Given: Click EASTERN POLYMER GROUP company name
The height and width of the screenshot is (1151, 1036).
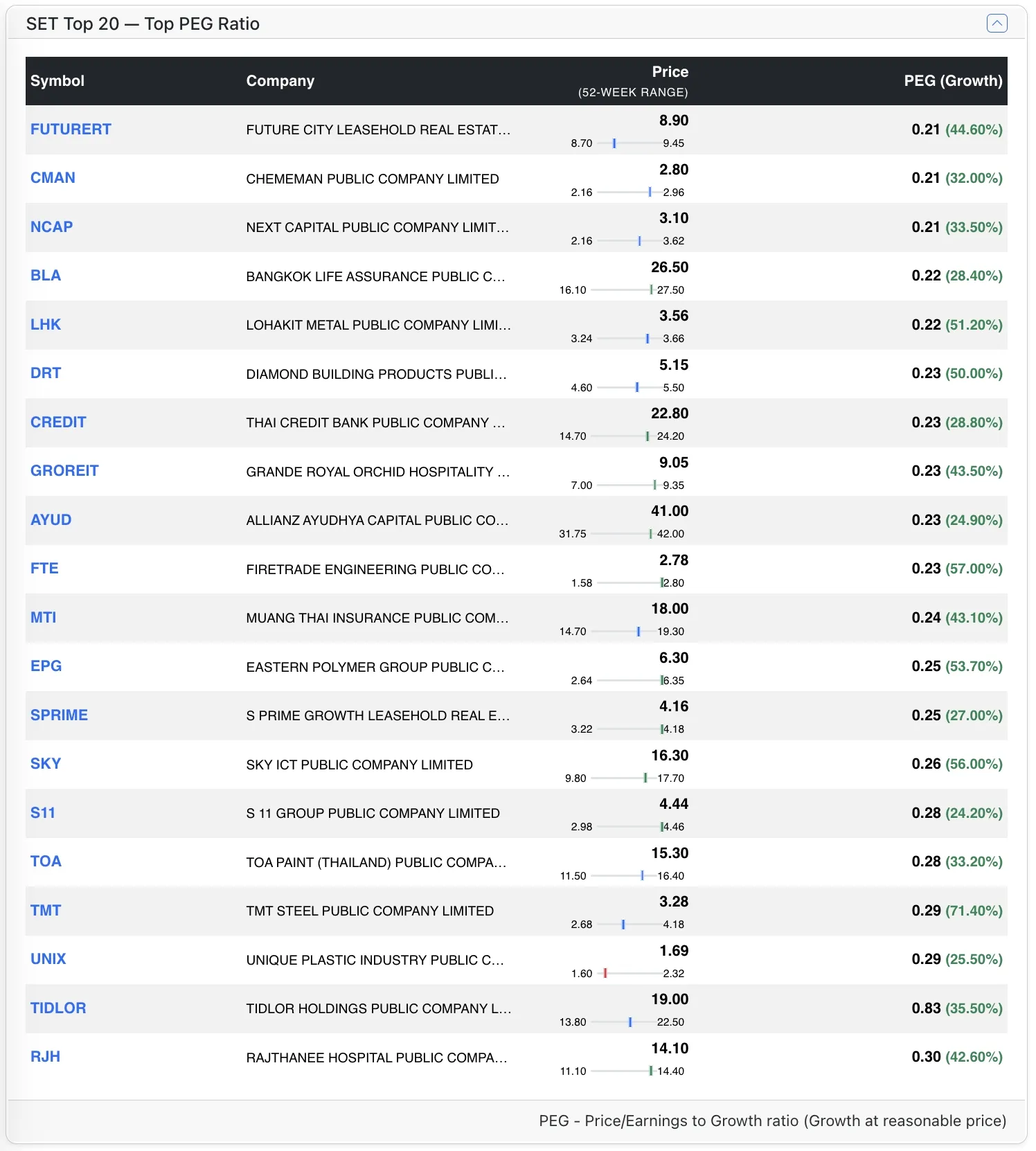Looking at the screenshot, I should pos(375,667).
